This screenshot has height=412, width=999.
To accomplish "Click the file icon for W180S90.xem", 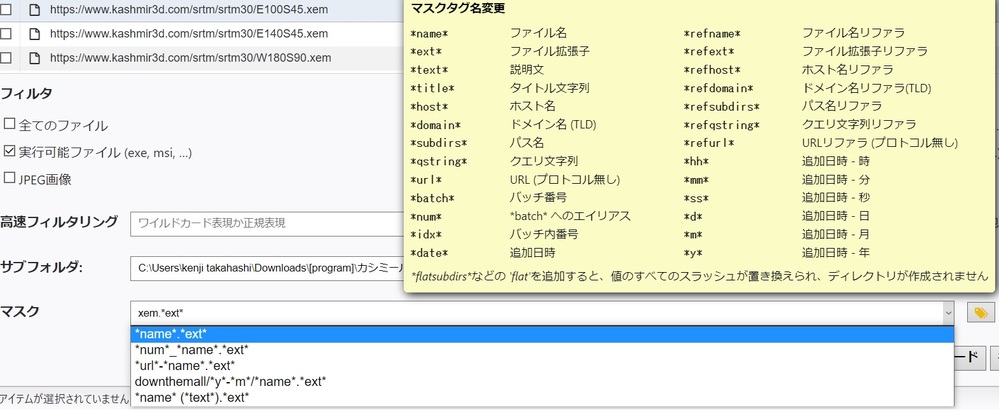I will (x=34, y=58).
